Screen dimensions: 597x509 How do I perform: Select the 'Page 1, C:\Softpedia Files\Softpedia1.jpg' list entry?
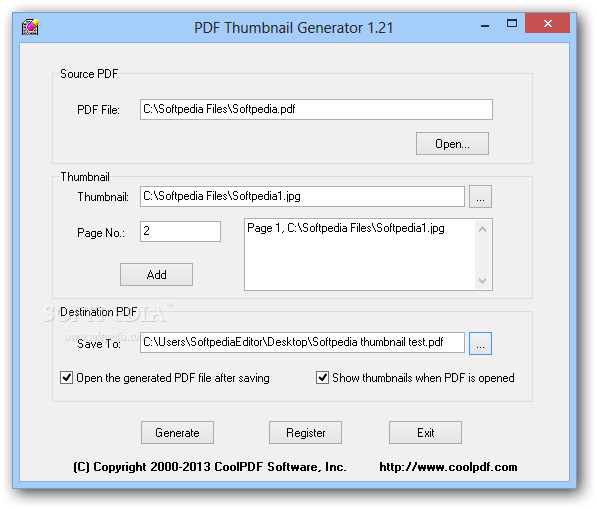pos(345,228)
